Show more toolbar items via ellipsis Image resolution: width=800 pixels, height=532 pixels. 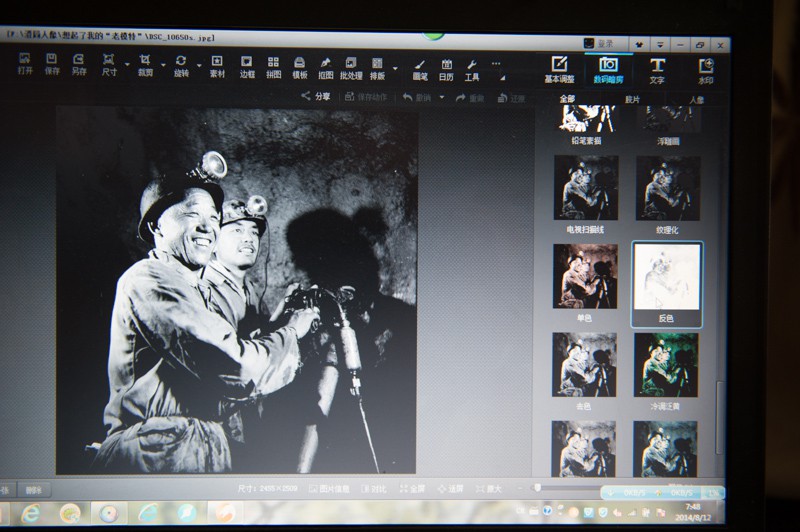pyautogui.click(x=496, y=64)
